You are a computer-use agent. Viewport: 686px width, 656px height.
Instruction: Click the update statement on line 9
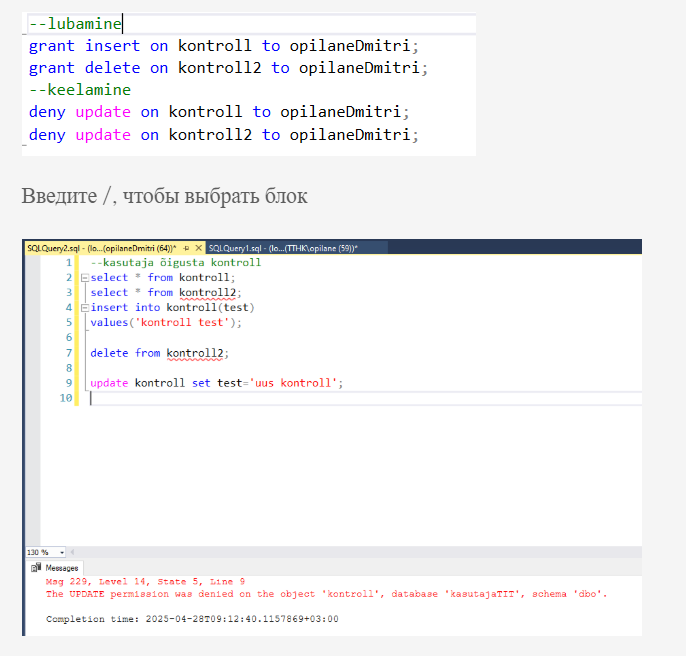pyautogui.click(x=216, y=383)
